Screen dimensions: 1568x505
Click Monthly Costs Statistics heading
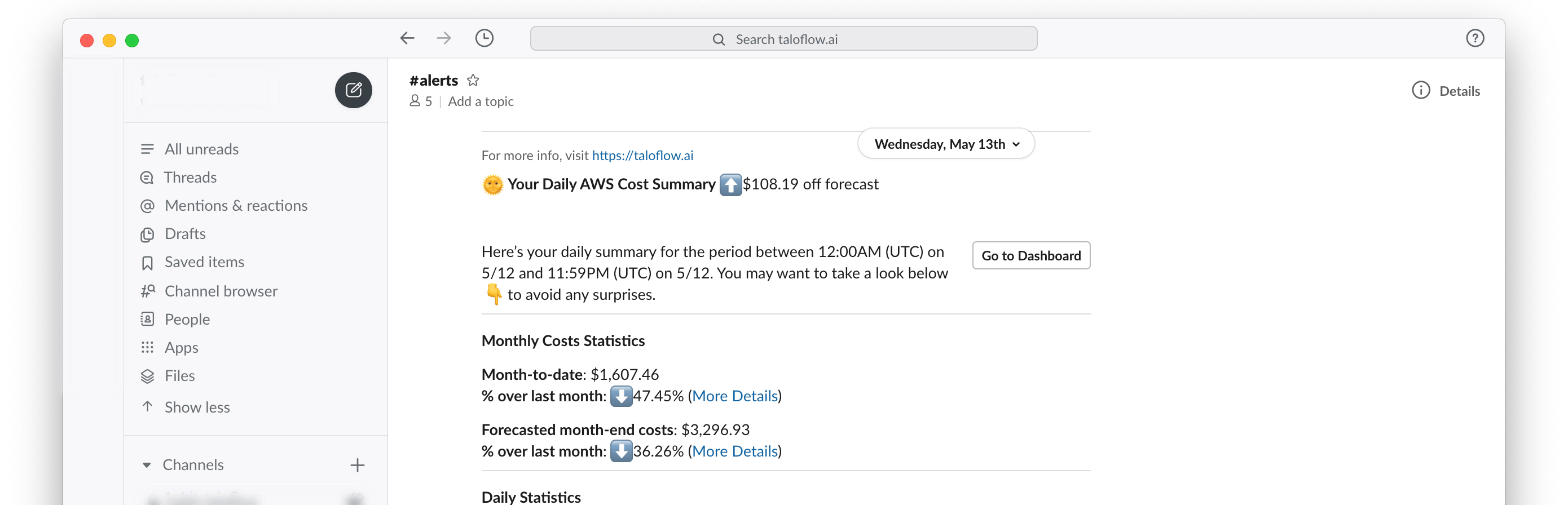coord(563,341)
